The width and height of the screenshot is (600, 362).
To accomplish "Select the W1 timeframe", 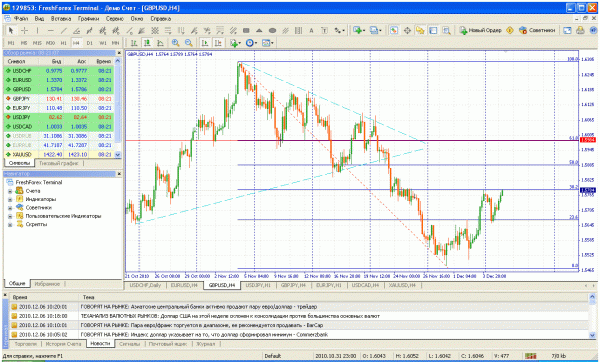I will pos(102,43).
